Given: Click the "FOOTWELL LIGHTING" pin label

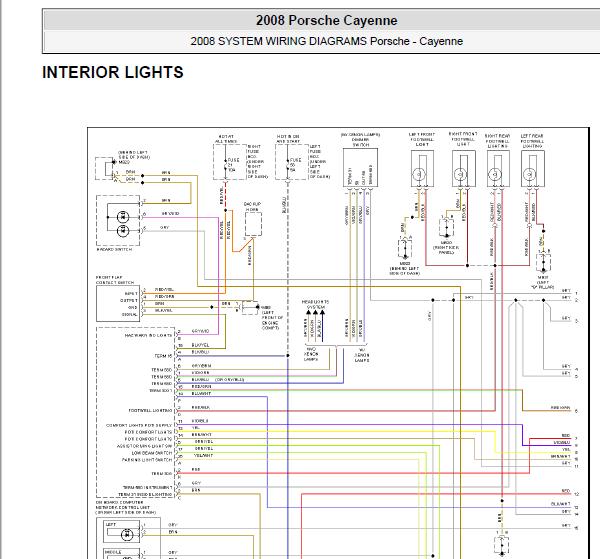Looking at the screenshot, I should pos(150,410).
